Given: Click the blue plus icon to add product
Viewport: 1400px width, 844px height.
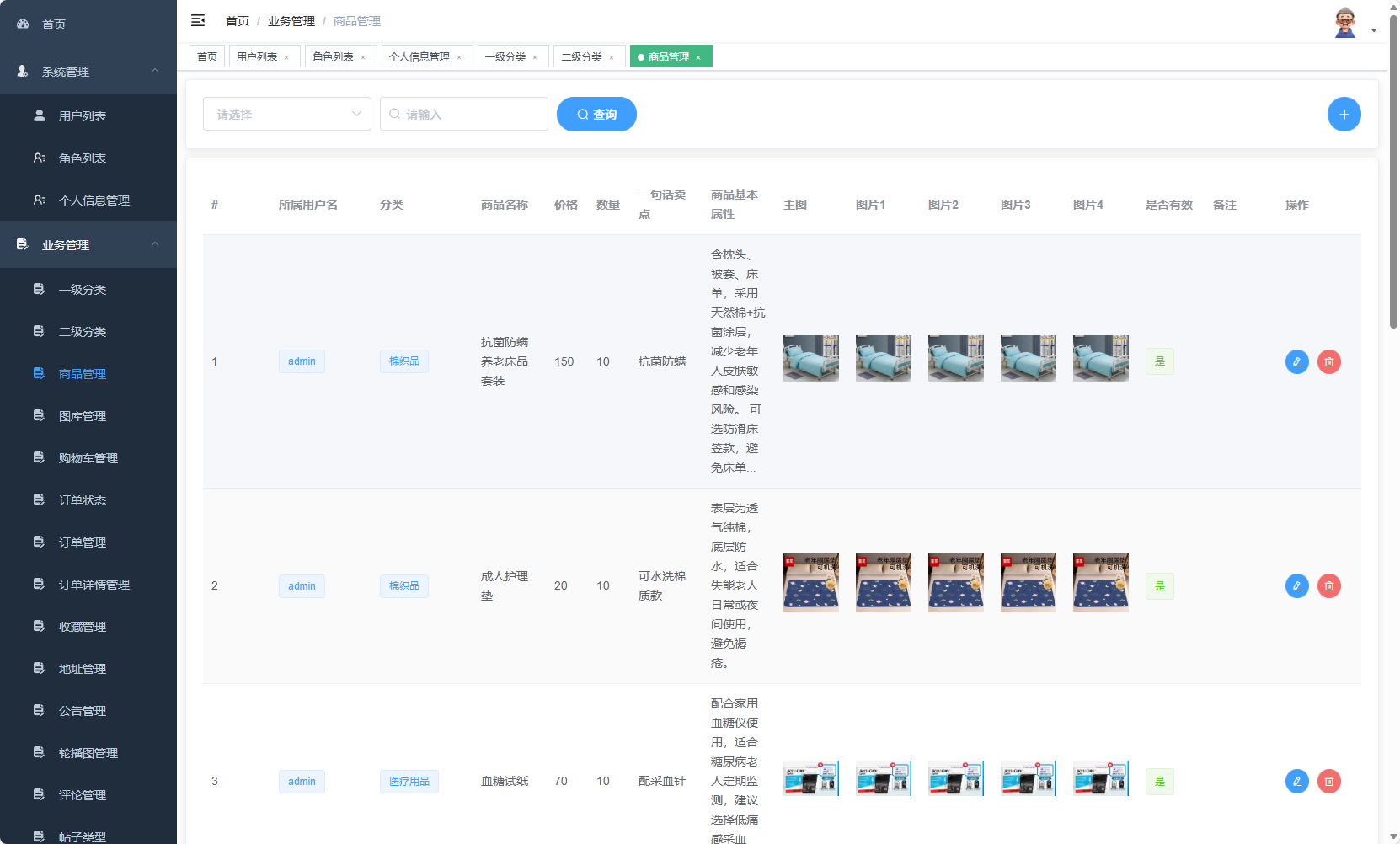Looking at the screenshot, I should click(1344, 114).
